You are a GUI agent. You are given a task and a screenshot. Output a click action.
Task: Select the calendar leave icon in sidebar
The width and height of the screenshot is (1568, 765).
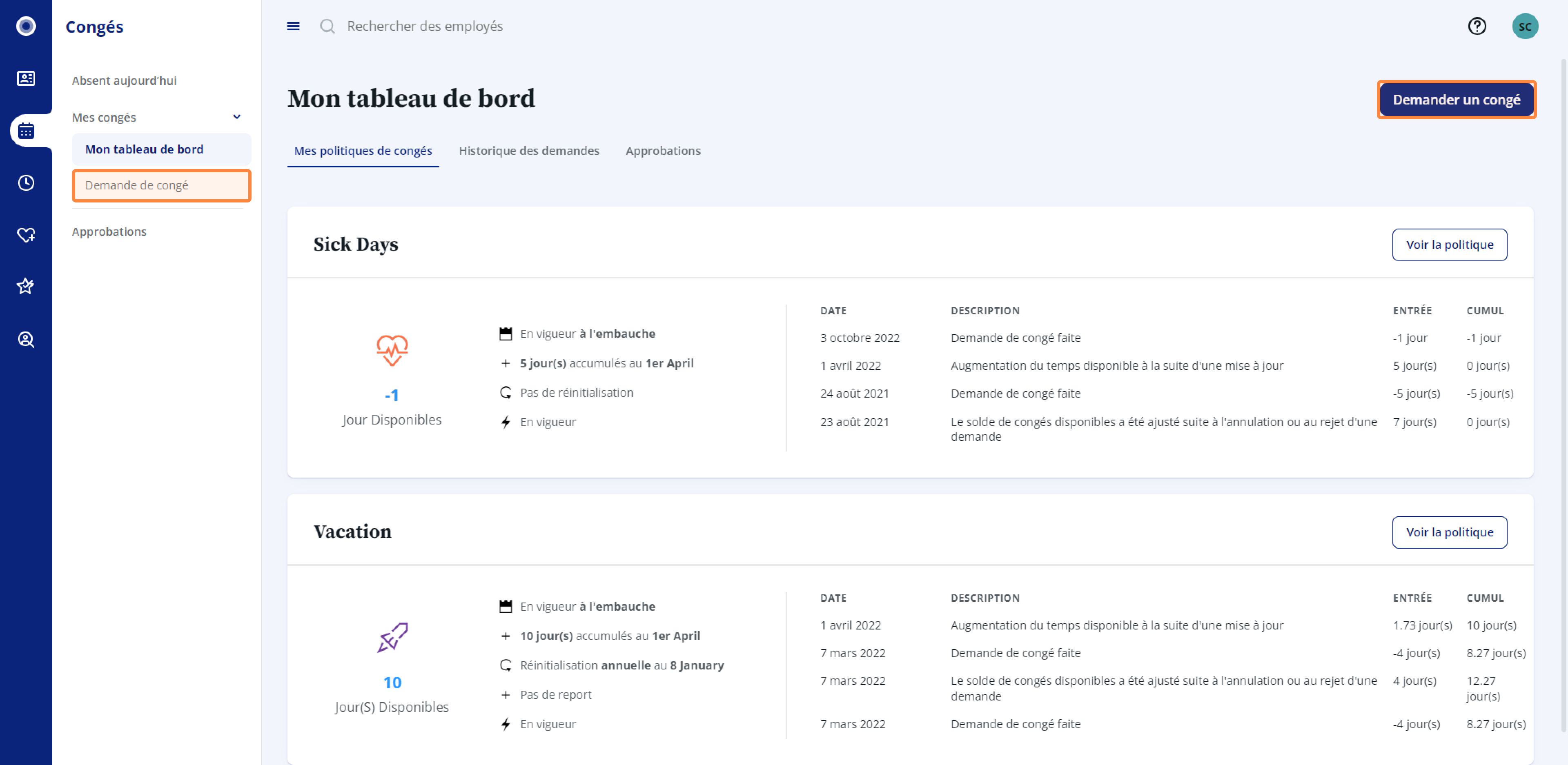(x=26, y=130)
